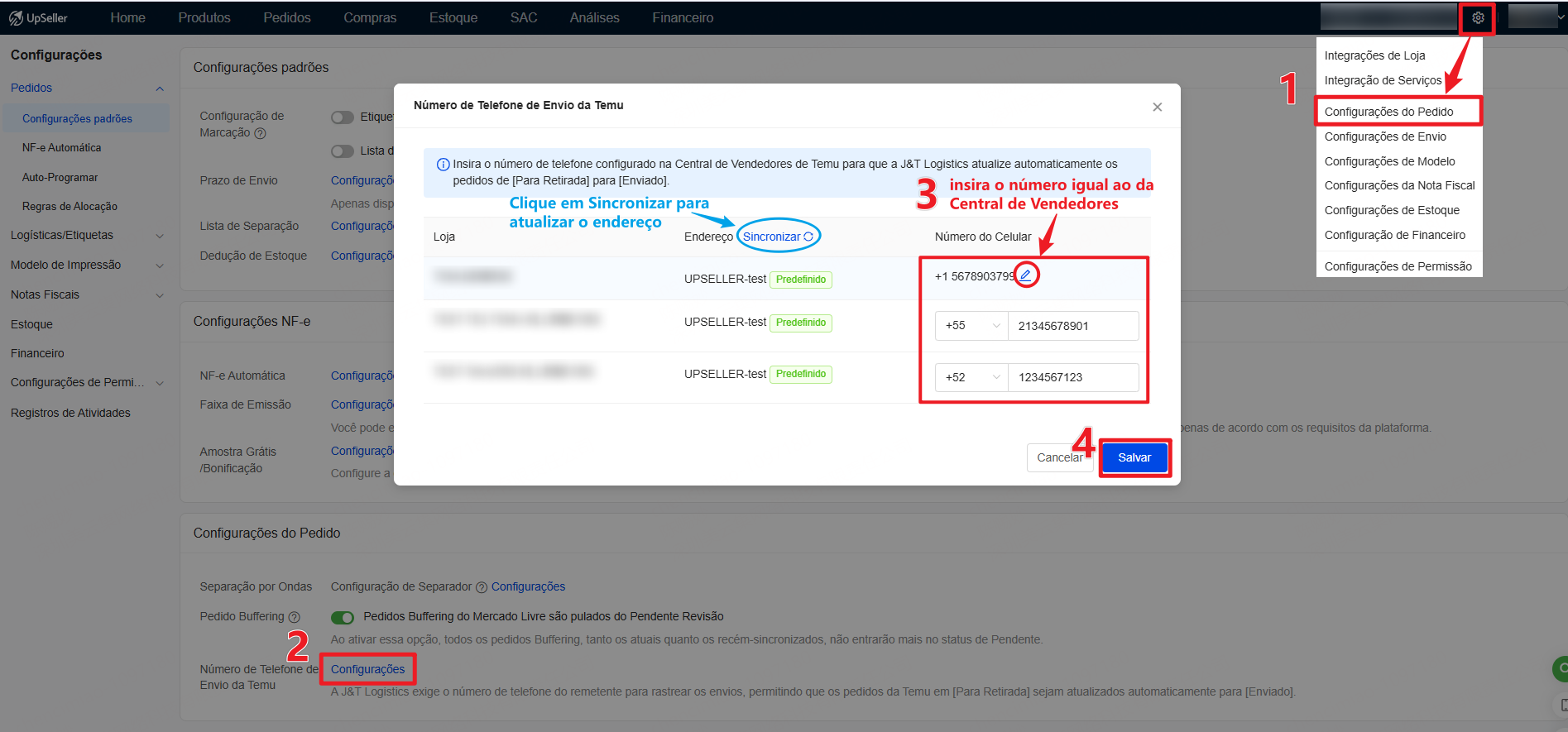Open the Financeiro top menu
The height and width of the screenshot is (732, 1568).
click(683, 17)
